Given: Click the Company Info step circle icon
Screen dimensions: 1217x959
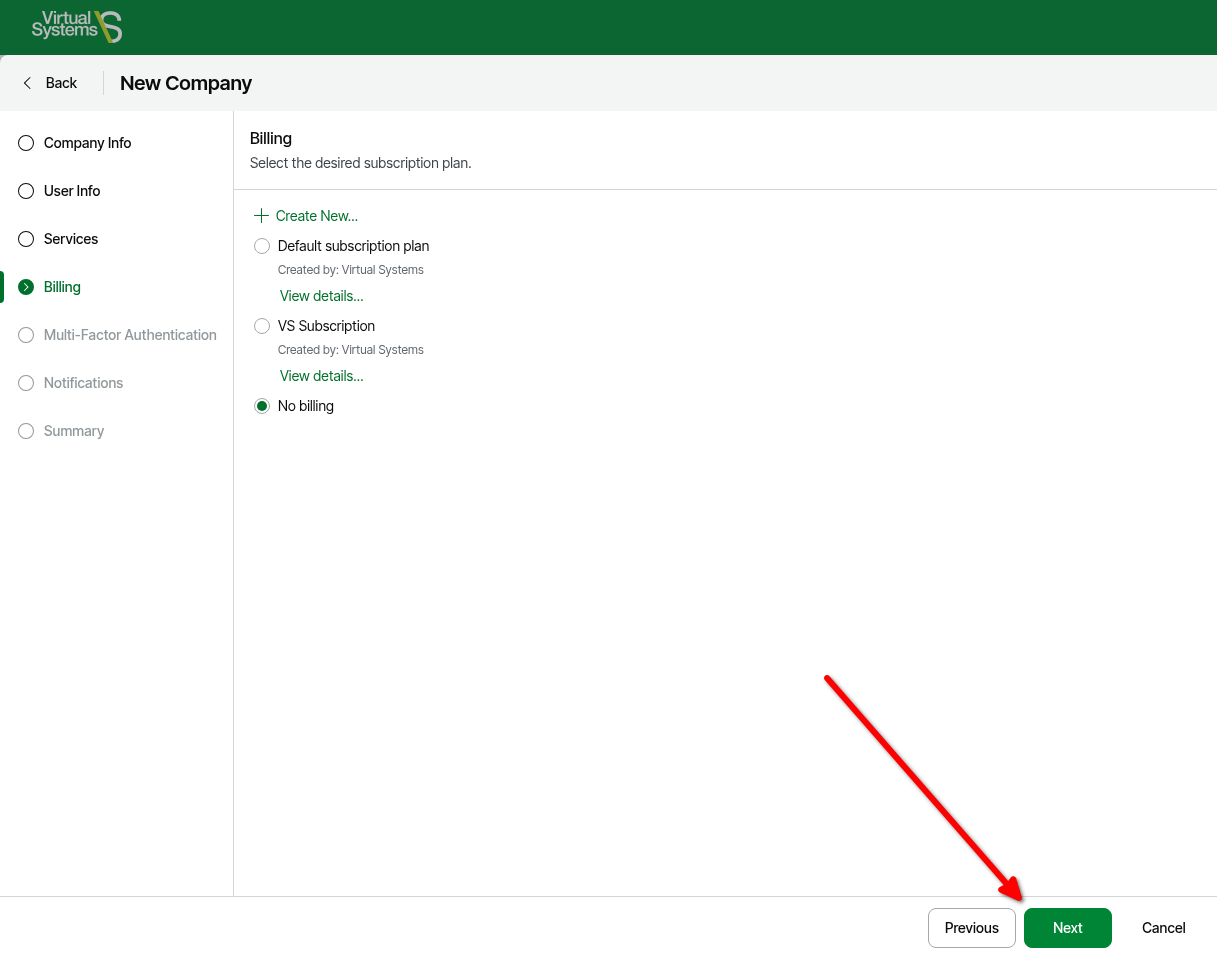Looking at the screenshot, I should click(26, 143).
